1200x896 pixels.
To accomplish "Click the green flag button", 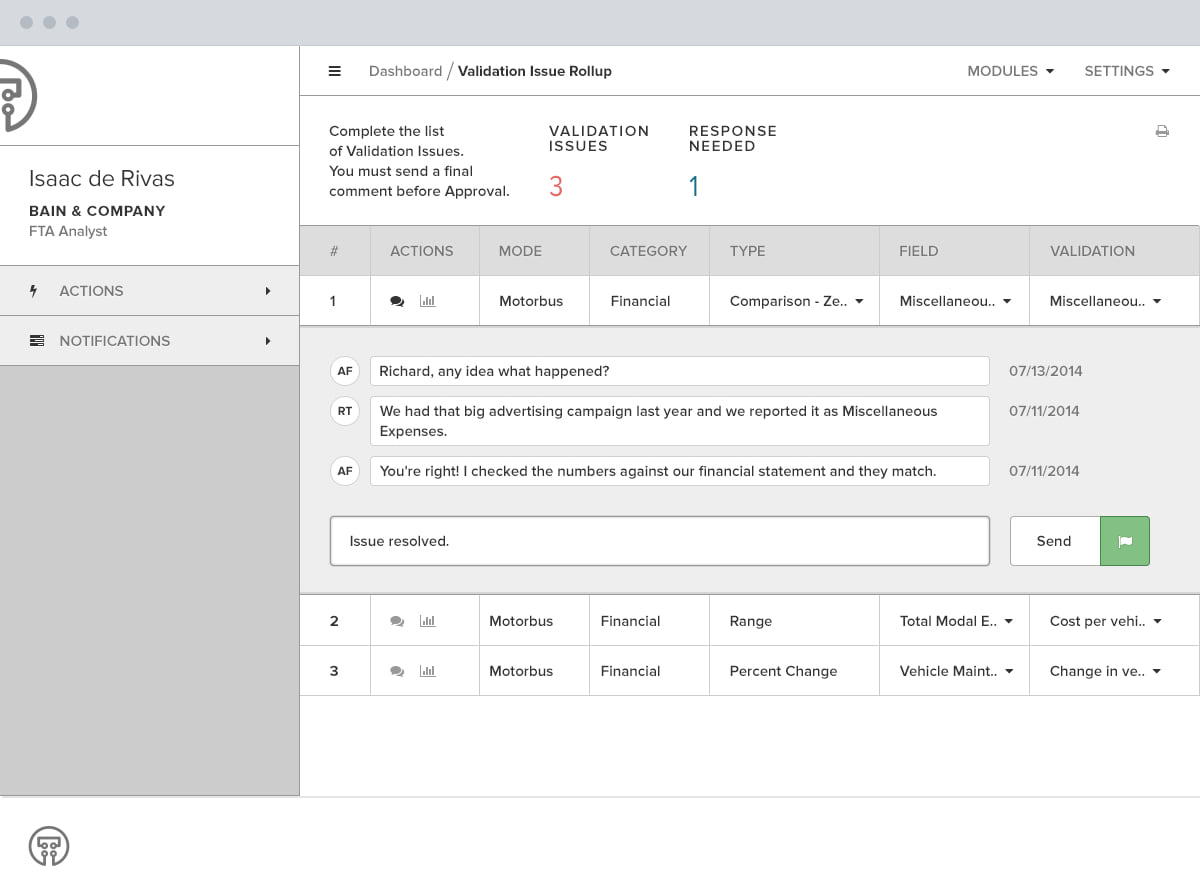I will pos(1125,541).
